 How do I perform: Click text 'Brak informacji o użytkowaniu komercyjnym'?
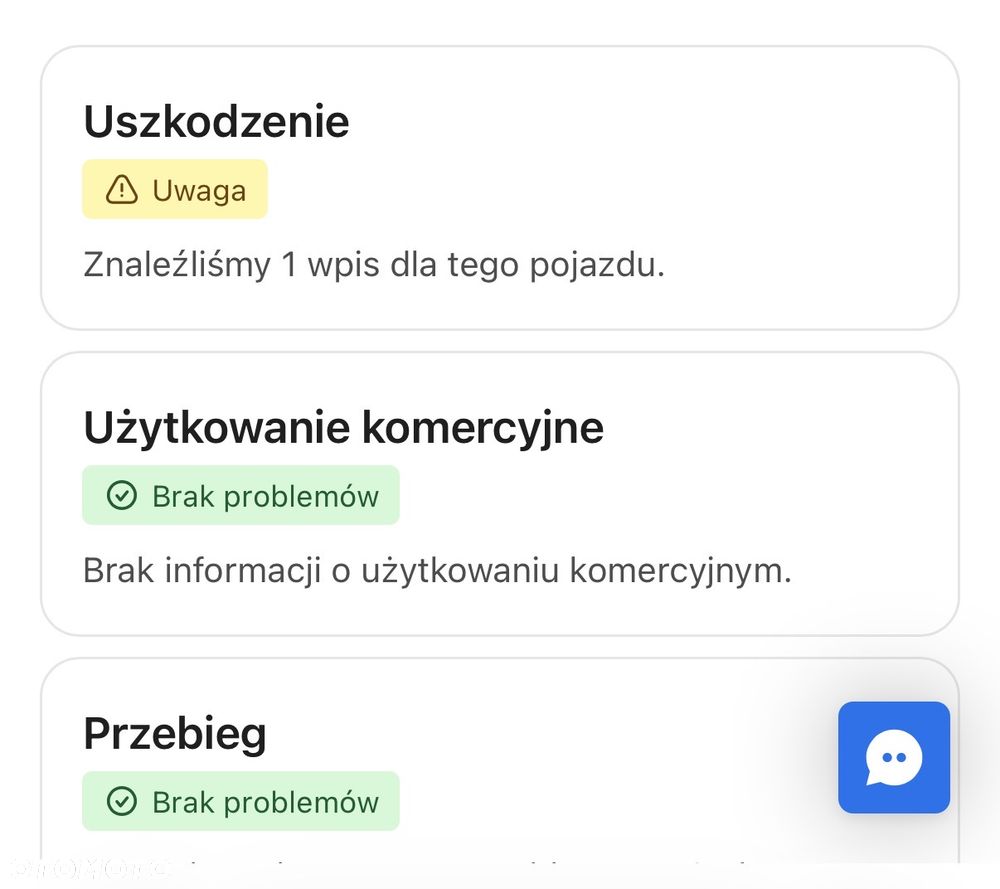pos(437,571)
